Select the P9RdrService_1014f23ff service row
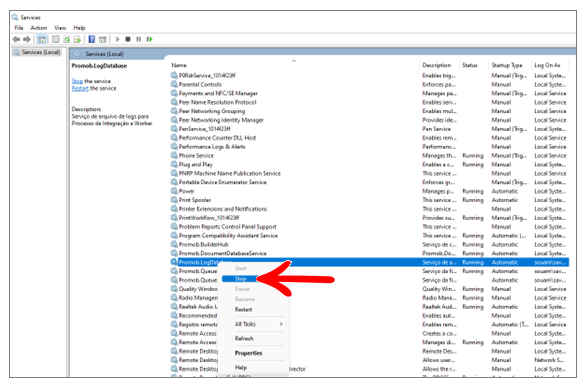585x391 pixels. coord(207,75)
